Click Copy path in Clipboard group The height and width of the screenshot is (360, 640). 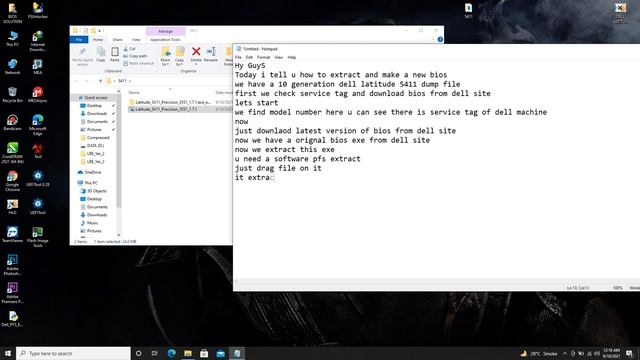click(135, 56)
